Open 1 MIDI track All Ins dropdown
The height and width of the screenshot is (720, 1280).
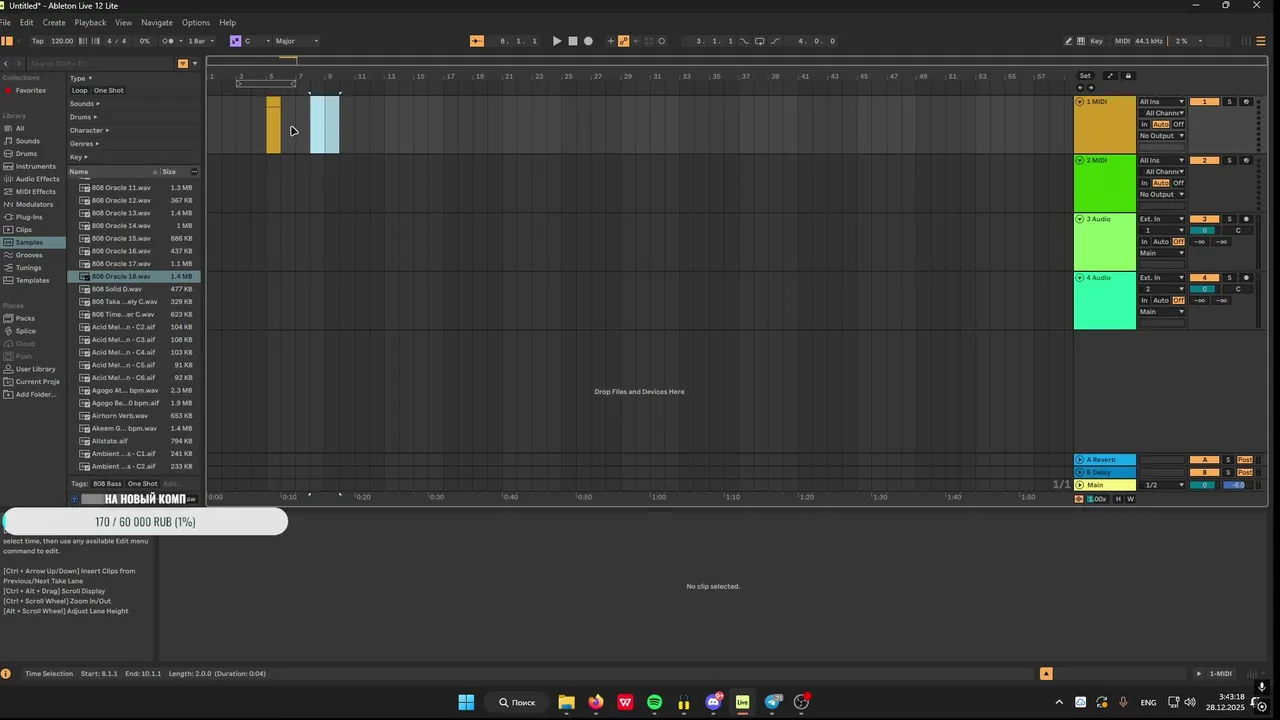click(1161, 102)
